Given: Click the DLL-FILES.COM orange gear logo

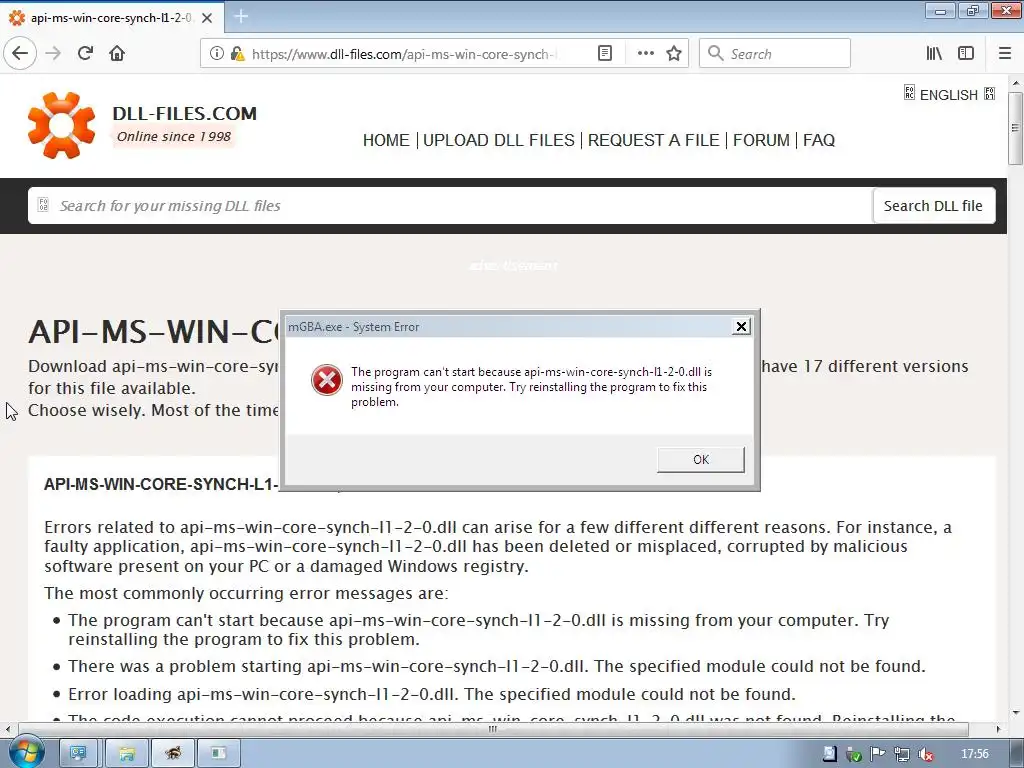Looking at the screenshot, I should (61, 125).
